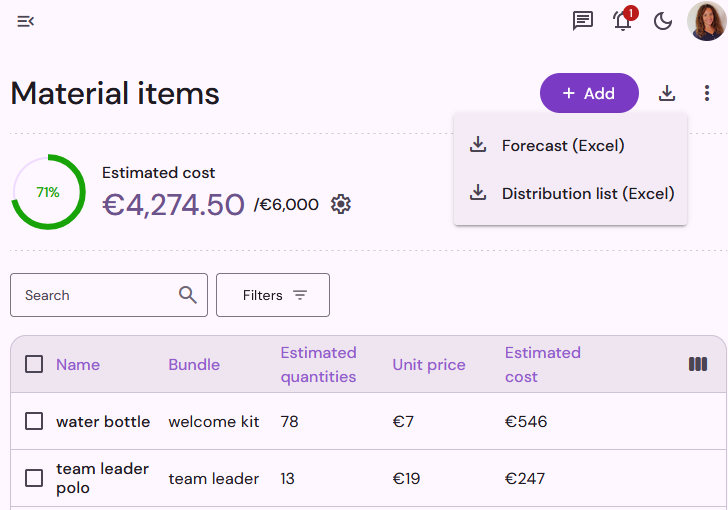728x510 pixels.
Task: Open budget settings gear icon
Action: [341, 204]
